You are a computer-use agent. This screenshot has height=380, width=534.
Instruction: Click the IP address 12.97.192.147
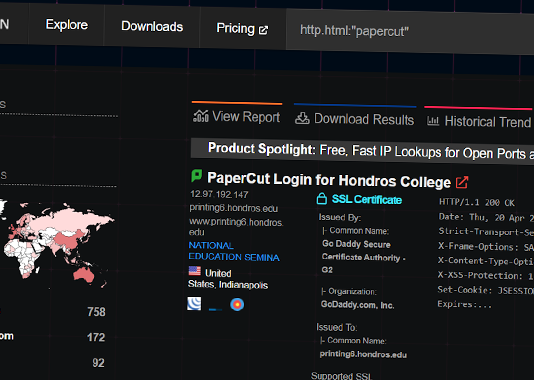point(219,194)
